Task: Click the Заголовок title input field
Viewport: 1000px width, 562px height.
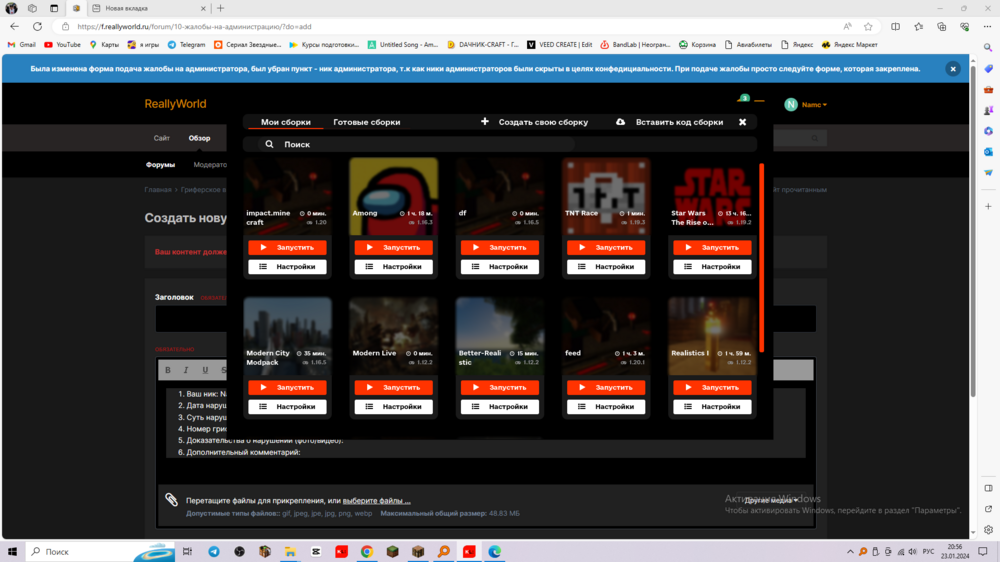Action: pos(485,319)
